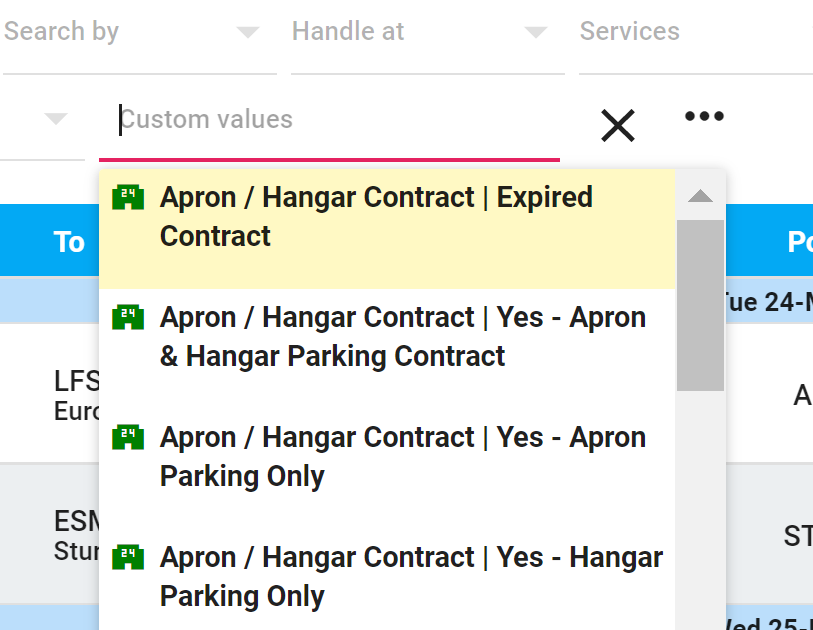
Task: Clear the custom values field with X
Action: pos(618,125)
